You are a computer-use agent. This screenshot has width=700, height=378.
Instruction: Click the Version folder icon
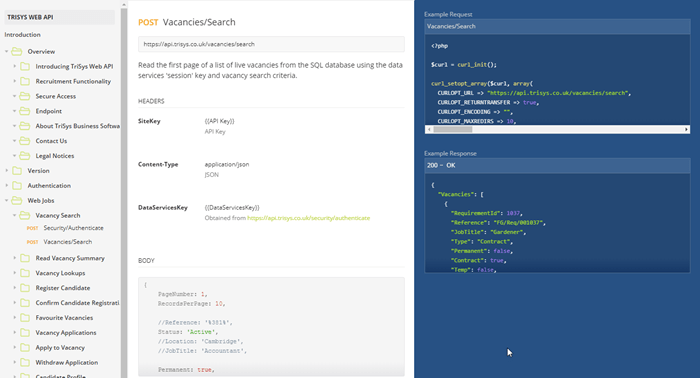tap(17, 170)
